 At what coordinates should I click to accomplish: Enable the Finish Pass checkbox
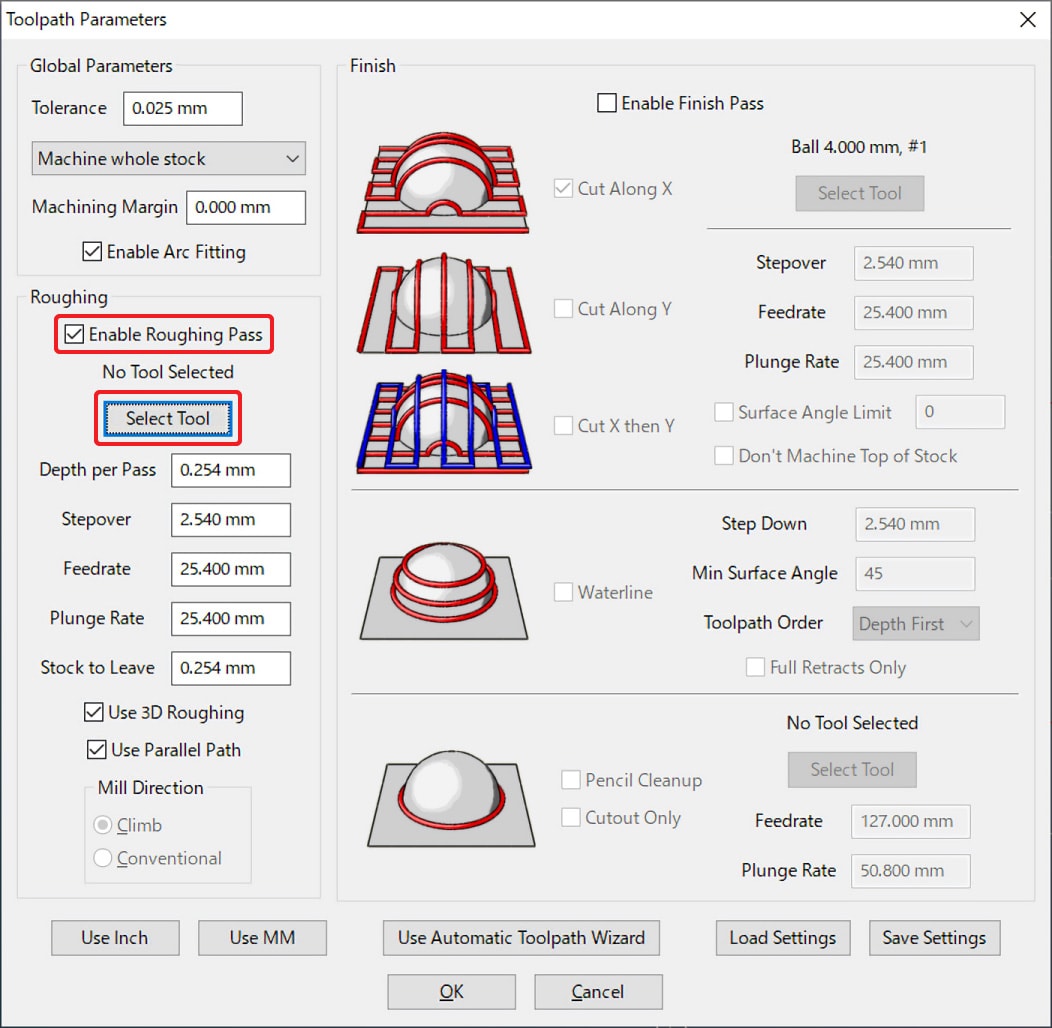(x=607, y=103)
